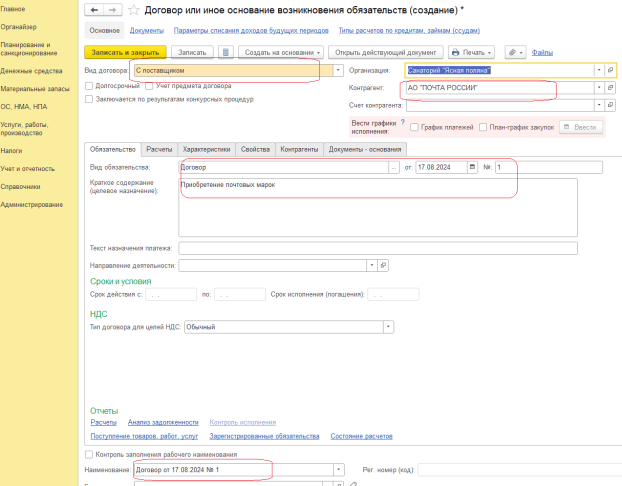
Task: Open Параметры списания доходов будущих периодов link
Action: pyautogui.click(x=251, y=31)
